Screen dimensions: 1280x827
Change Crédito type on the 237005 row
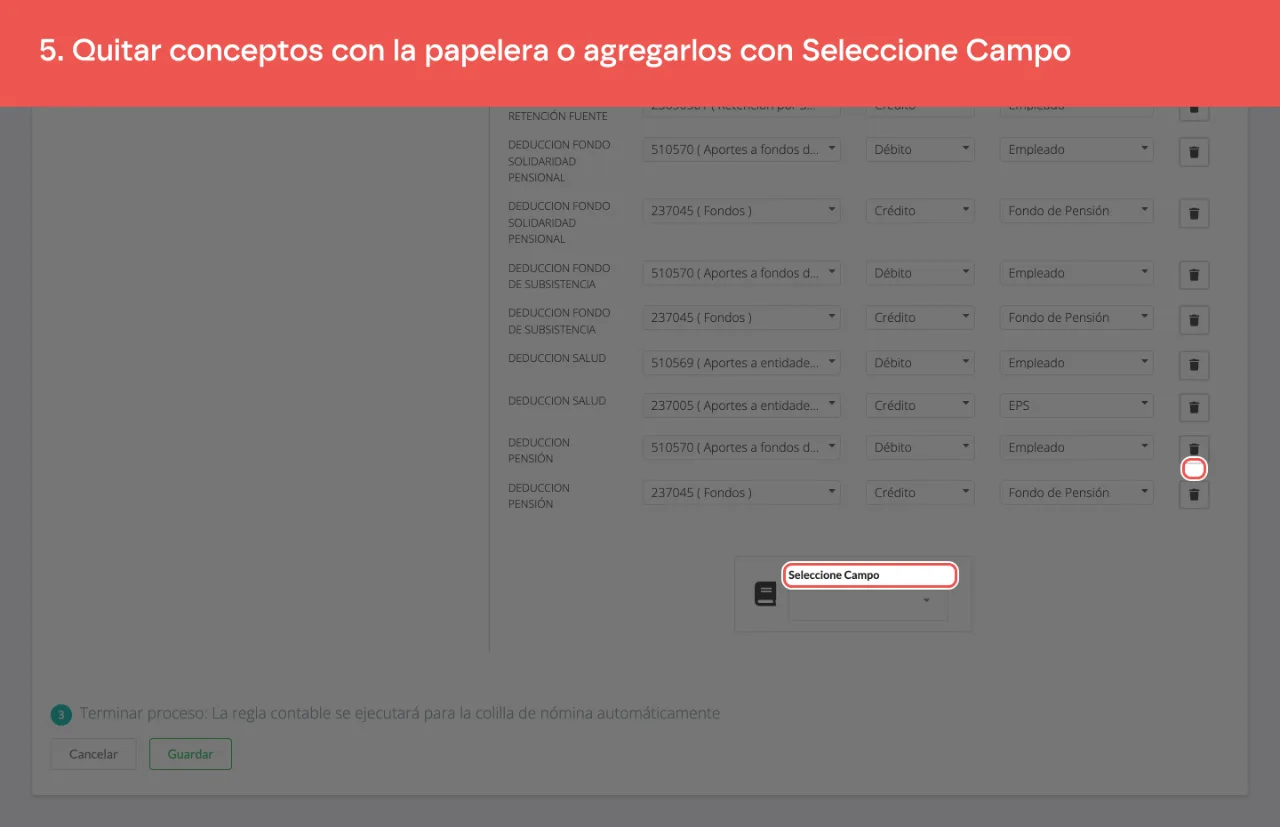coord(920,406)
